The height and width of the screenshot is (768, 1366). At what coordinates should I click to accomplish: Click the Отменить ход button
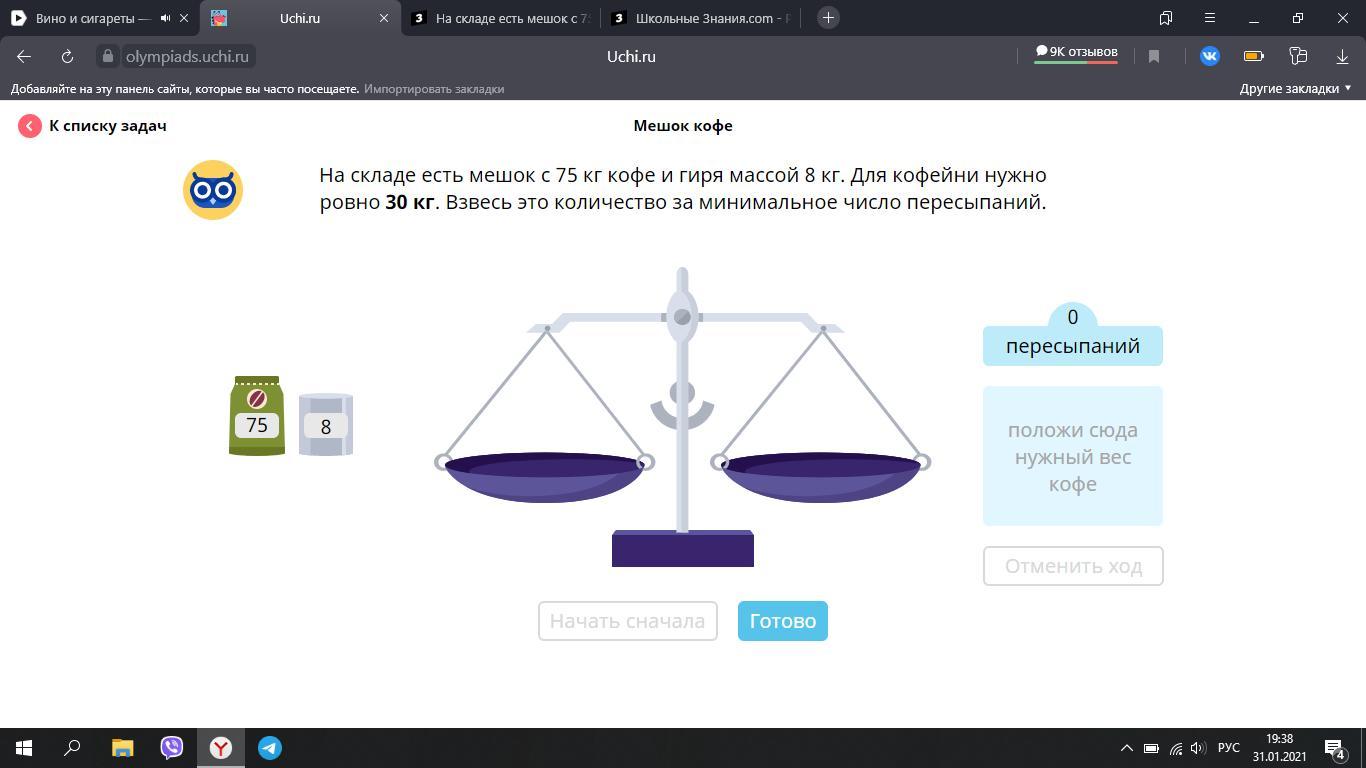(1073, 566)
